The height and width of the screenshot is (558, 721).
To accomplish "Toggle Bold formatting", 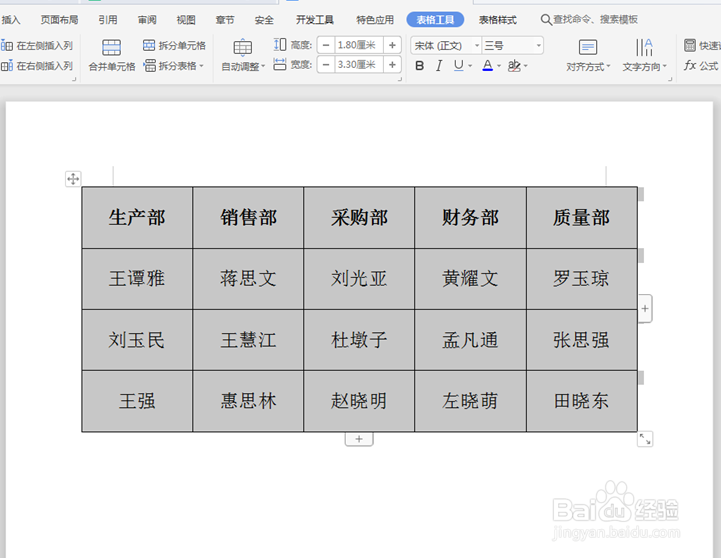I will (419, 66).
